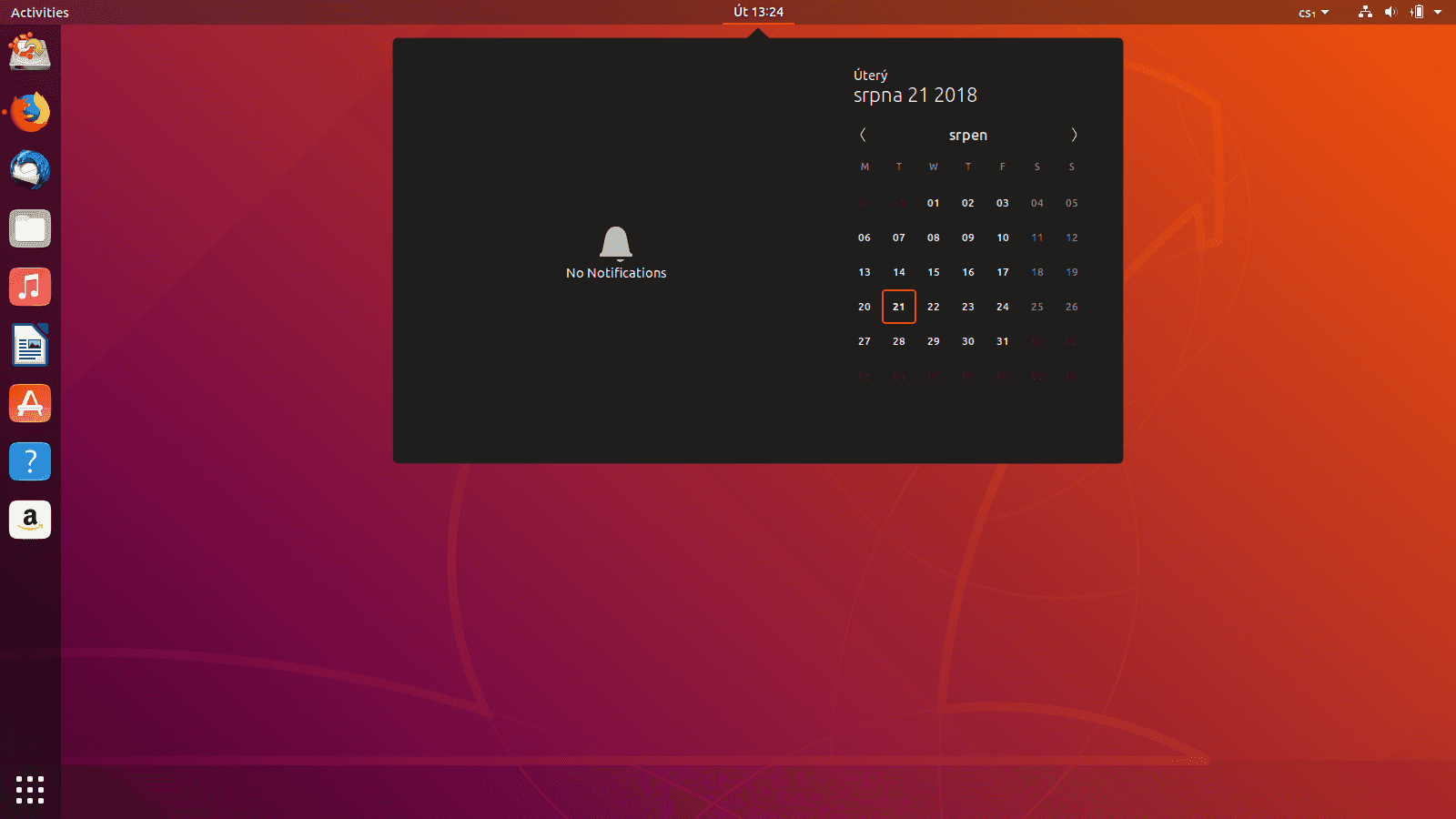Advance calendar to next month
This screenshot has width=1456, height=819.
click(x=1074, y=135)
